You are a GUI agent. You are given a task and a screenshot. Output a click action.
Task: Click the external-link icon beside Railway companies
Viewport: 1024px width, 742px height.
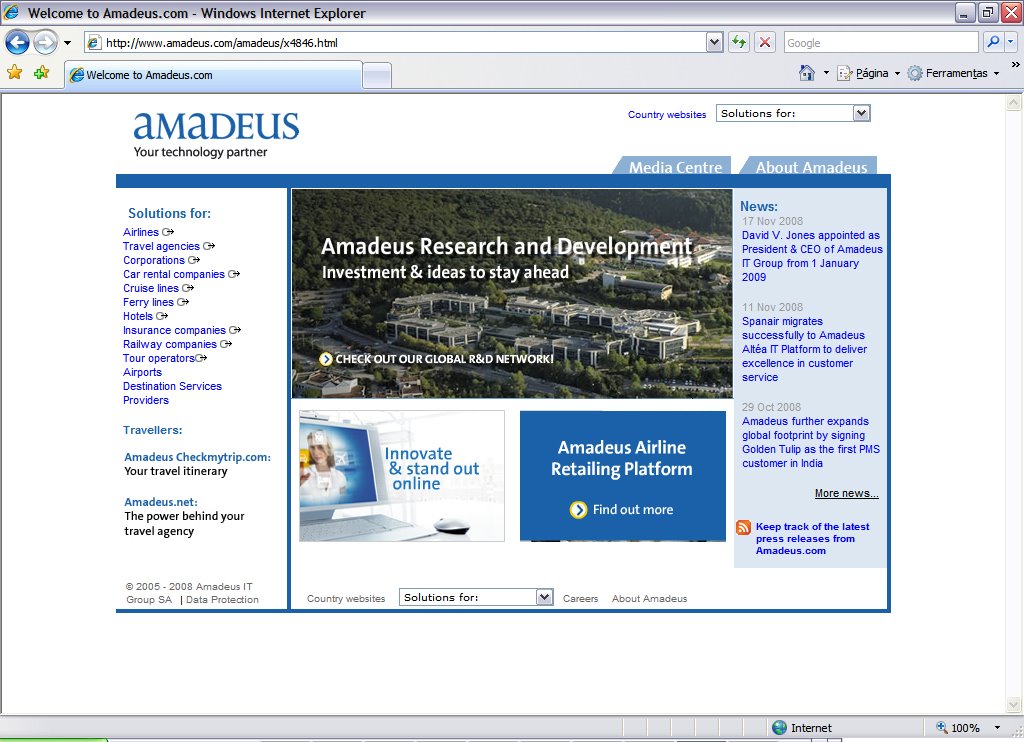(226, 344)
